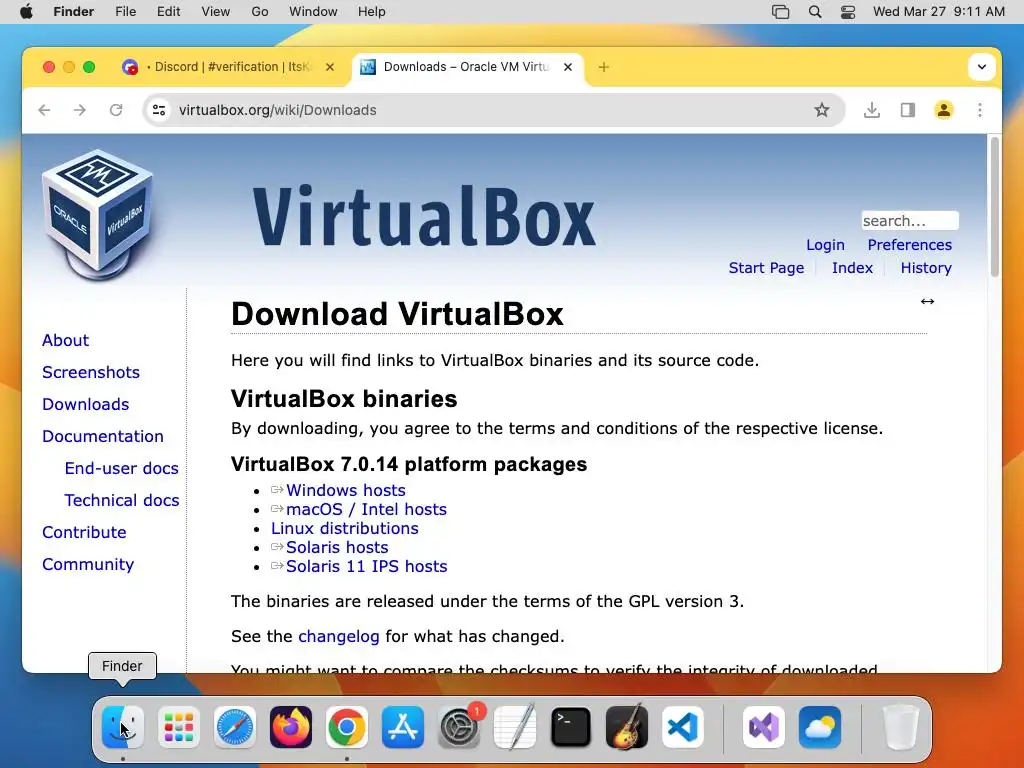
Task: Open Spotlight search in menu bar
Action: pos(814,12)
